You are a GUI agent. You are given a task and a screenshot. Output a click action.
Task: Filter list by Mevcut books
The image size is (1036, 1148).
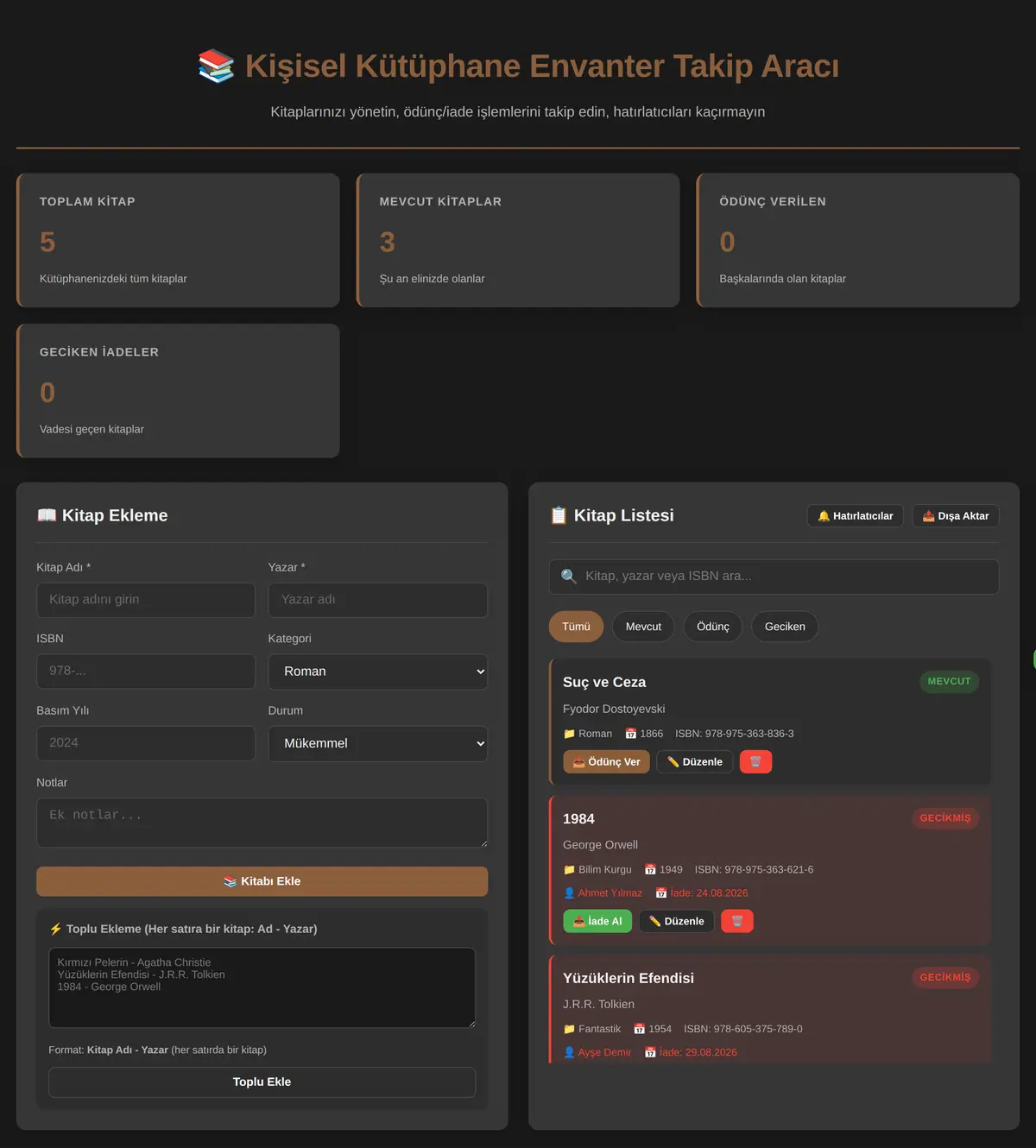coord(643,627)
